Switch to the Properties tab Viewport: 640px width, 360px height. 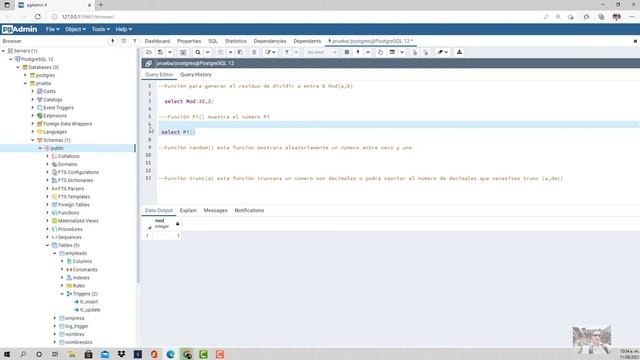pyautogui.click(x=189, y=41)
